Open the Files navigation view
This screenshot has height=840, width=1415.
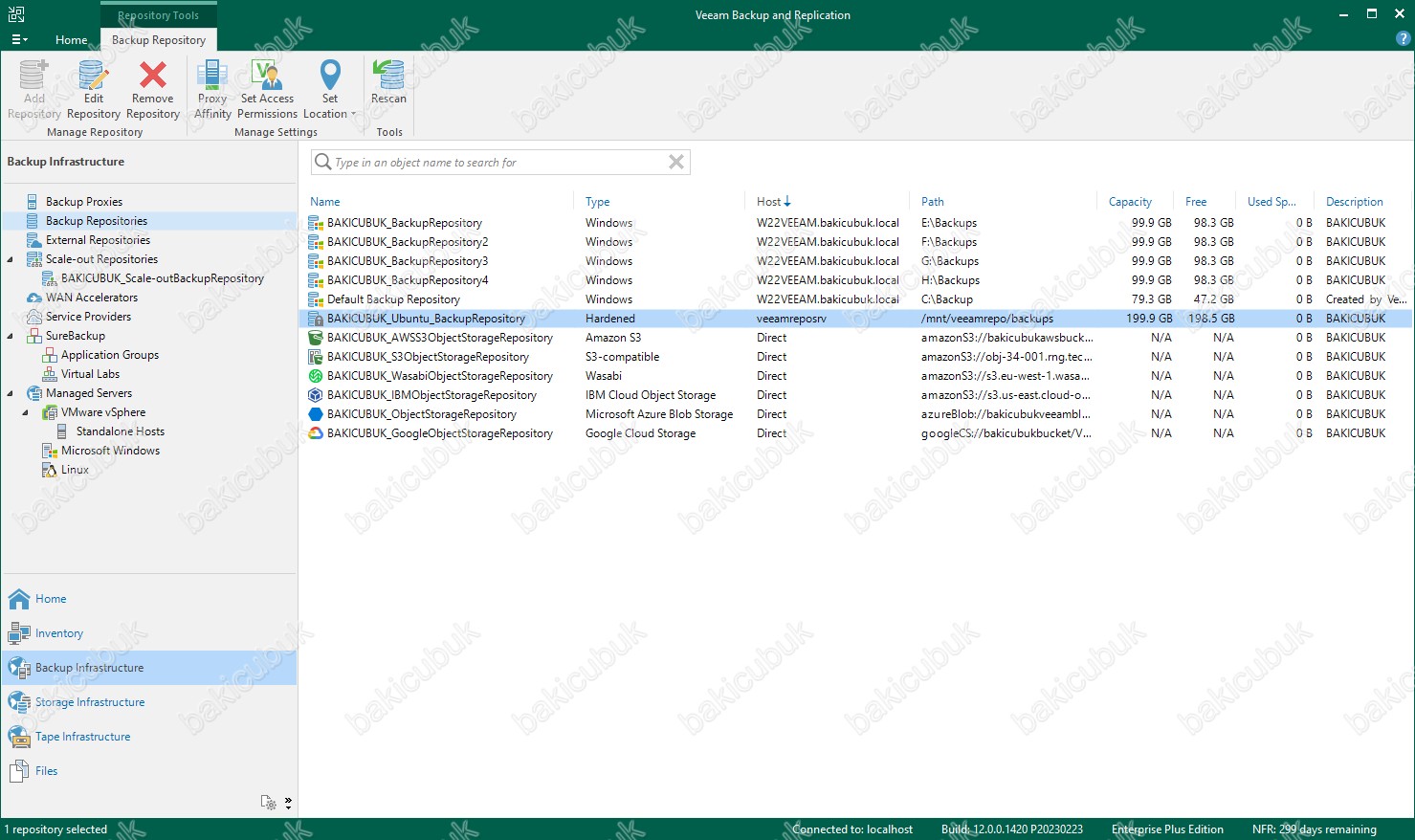tap(148, 771)
